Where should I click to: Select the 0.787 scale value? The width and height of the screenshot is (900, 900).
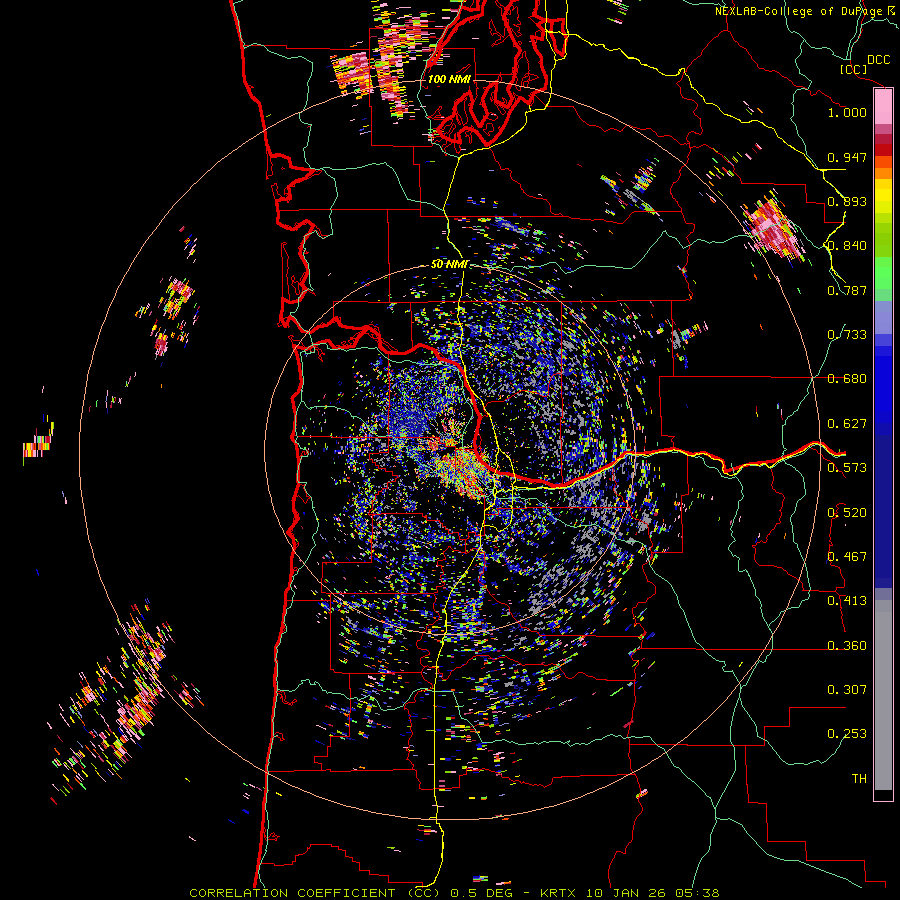pos(847,290)
